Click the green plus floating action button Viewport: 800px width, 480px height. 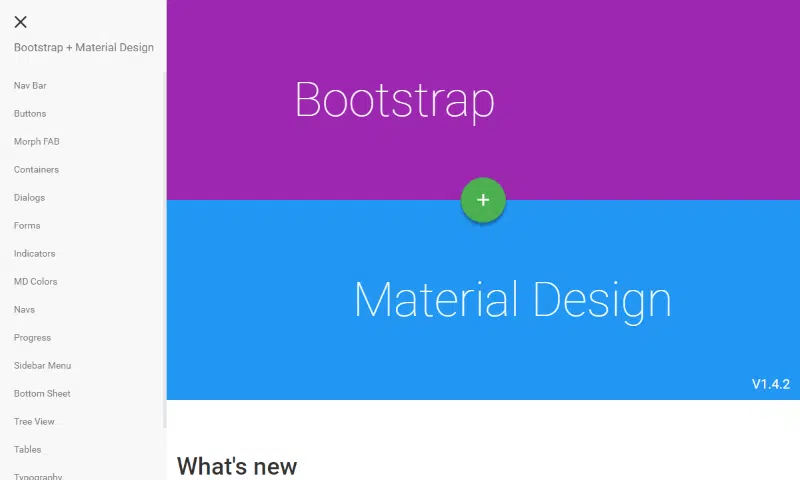click(x=483, y=200)
